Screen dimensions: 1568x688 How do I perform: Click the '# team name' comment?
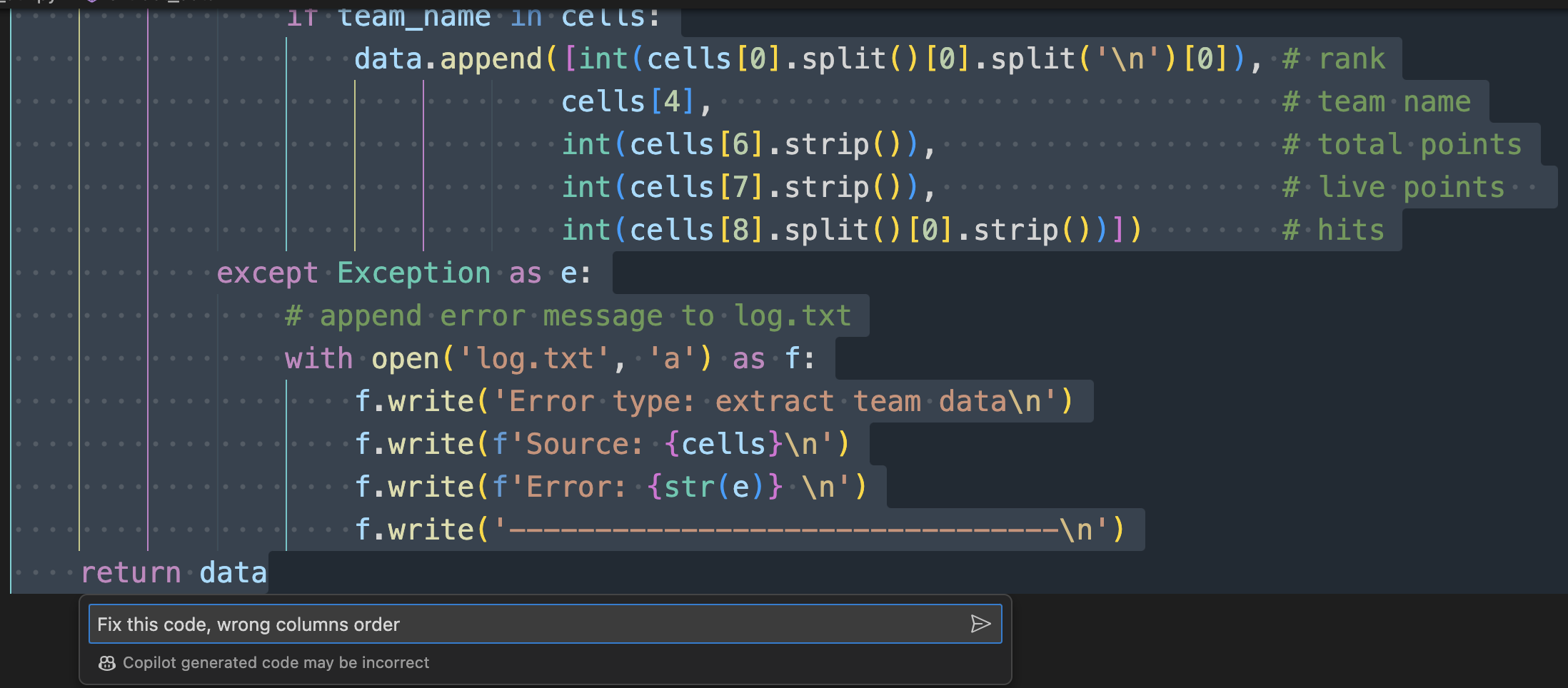pyautogui.click(x=1376, y=102)
